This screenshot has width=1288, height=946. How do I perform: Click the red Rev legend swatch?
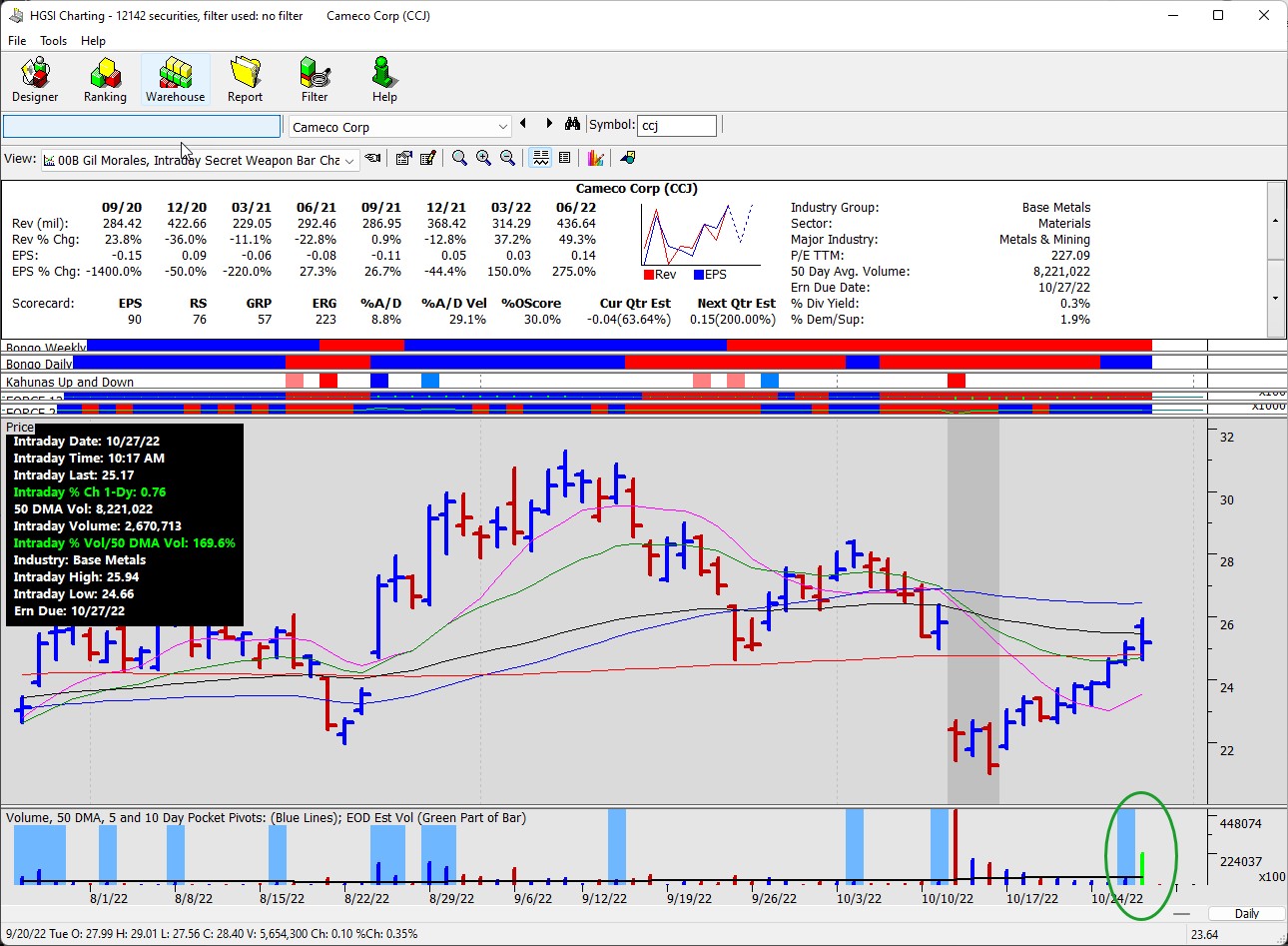[649, 275]
